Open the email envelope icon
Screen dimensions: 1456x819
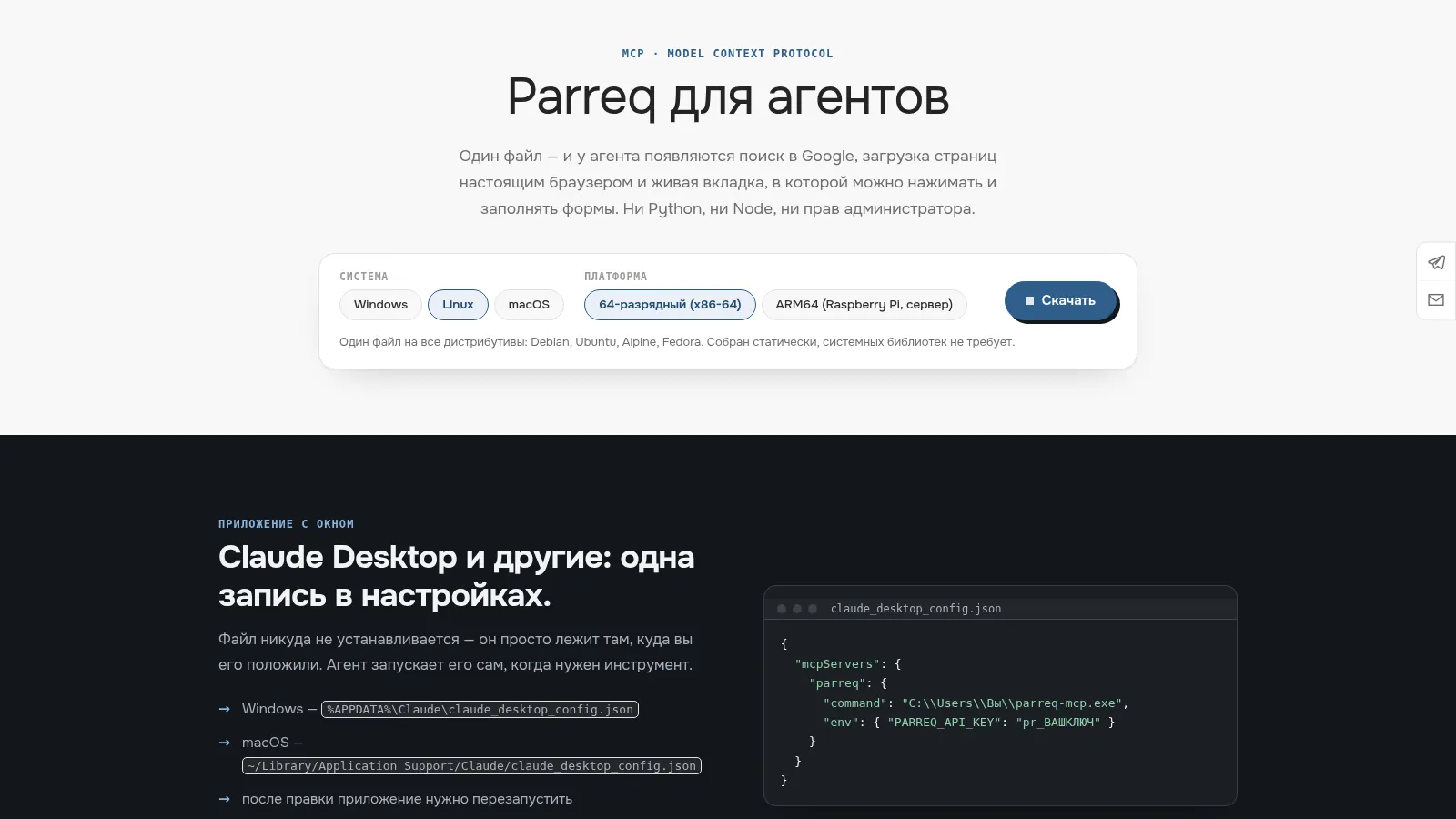[1436, 299]
